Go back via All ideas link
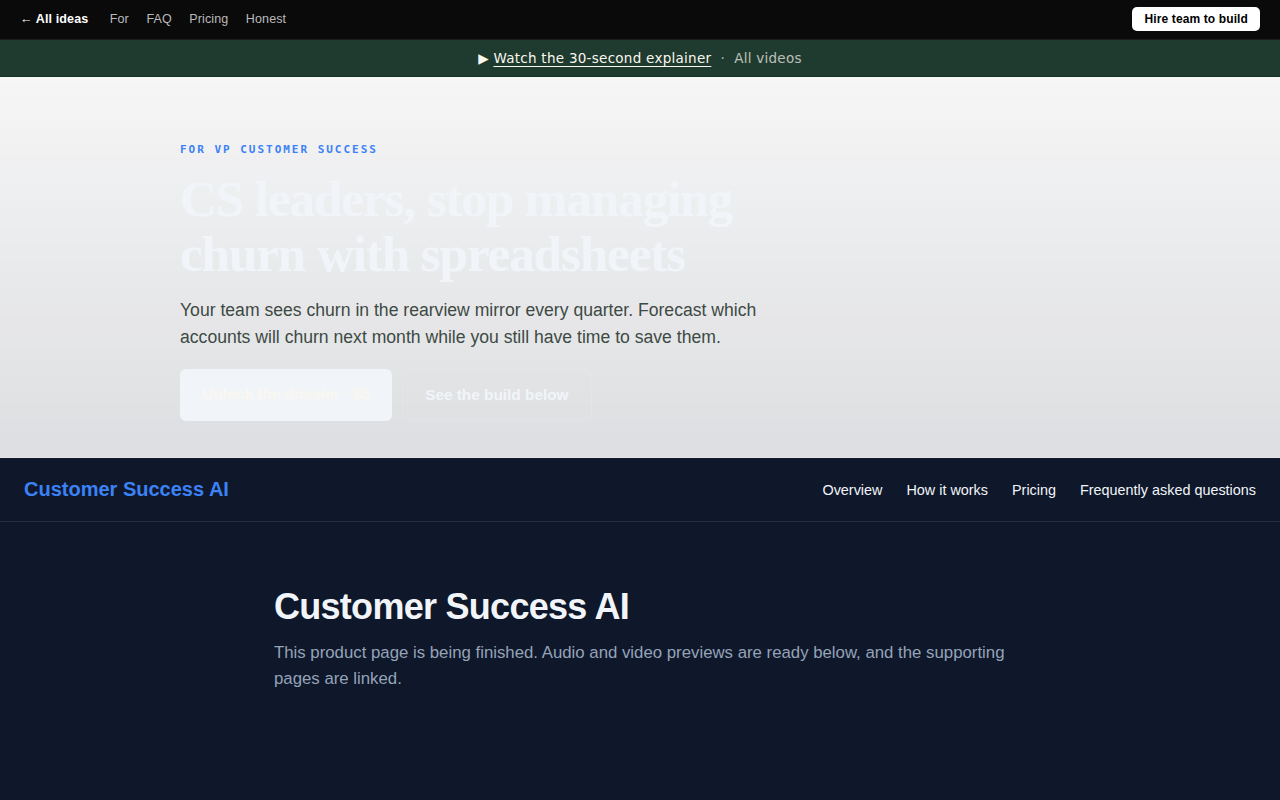 point(54,19)
